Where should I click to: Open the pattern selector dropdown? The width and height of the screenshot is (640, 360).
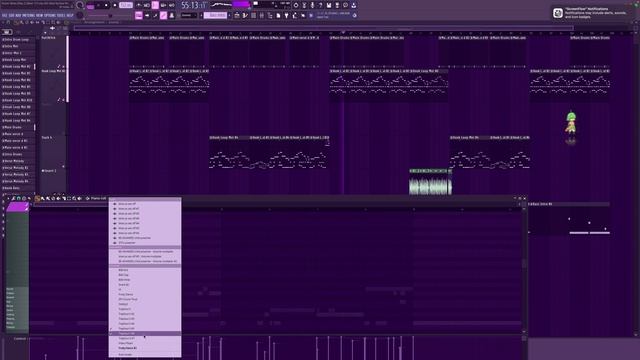pyautogui.click(x=215, y=16)
